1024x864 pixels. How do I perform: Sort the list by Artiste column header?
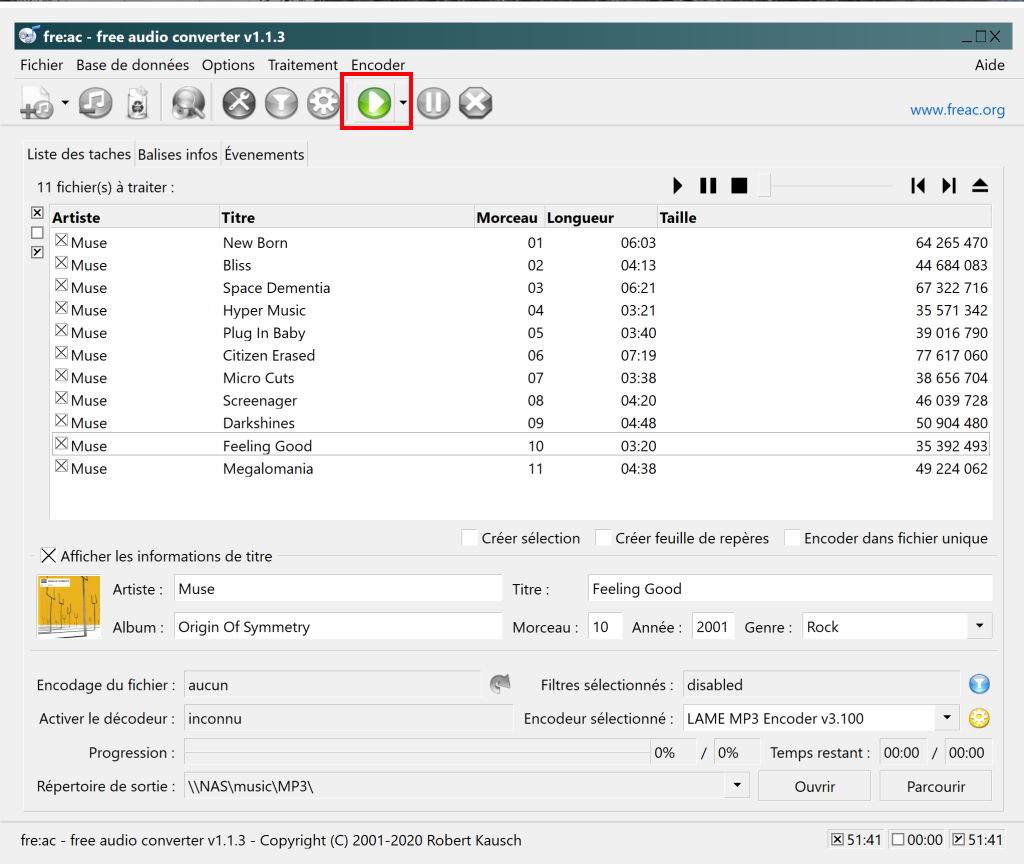pyautogui.click(x=135, y=217)
